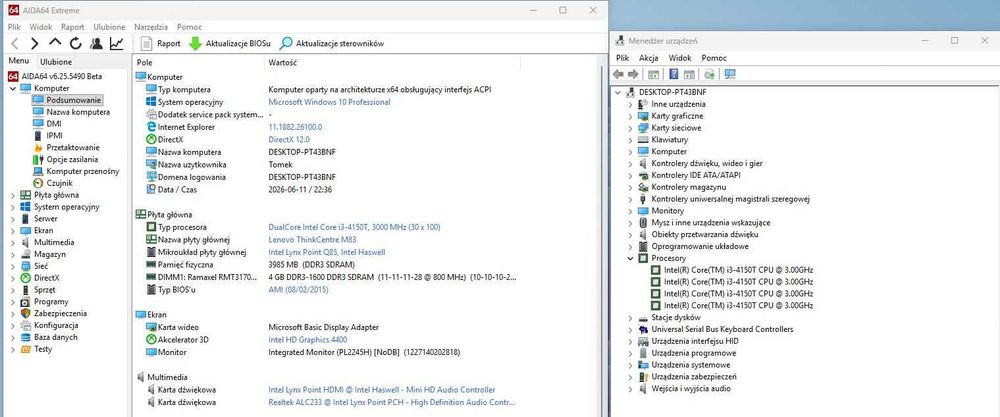Viewport: 1000px width, 417px height.
Task: Click the Device Manager back arrow icon
Action: pyautogui.click(x=618, y=75)
